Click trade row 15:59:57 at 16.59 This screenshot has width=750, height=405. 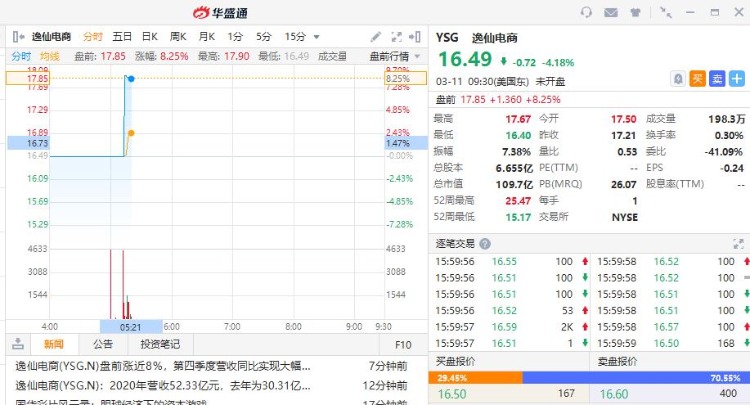pyautogui.click(x=509, y=327)
